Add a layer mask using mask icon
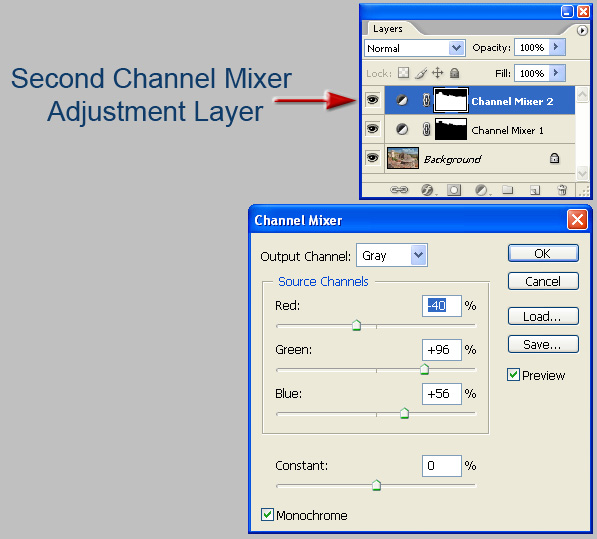Screen dimensions: 597x539 coord(454,190)
